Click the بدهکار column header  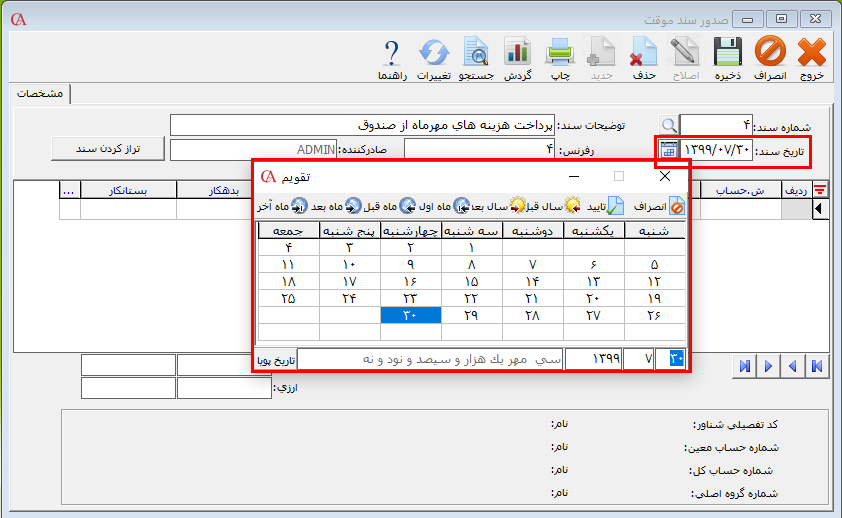(215, 190)
